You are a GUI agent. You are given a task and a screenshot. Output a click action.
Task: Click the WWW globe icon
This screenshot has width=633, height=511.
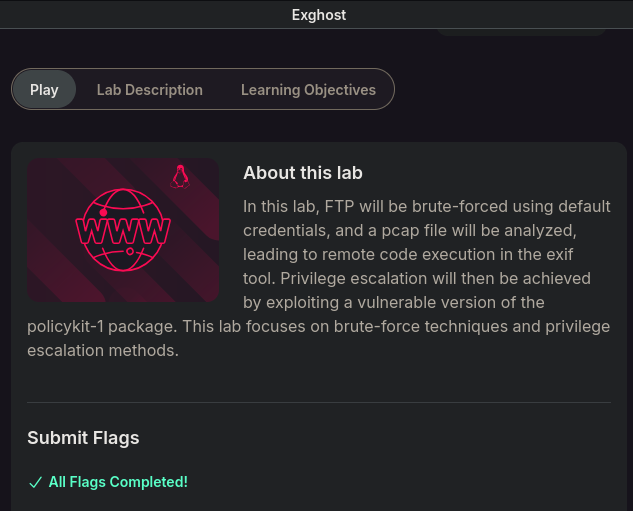point(123,230)
